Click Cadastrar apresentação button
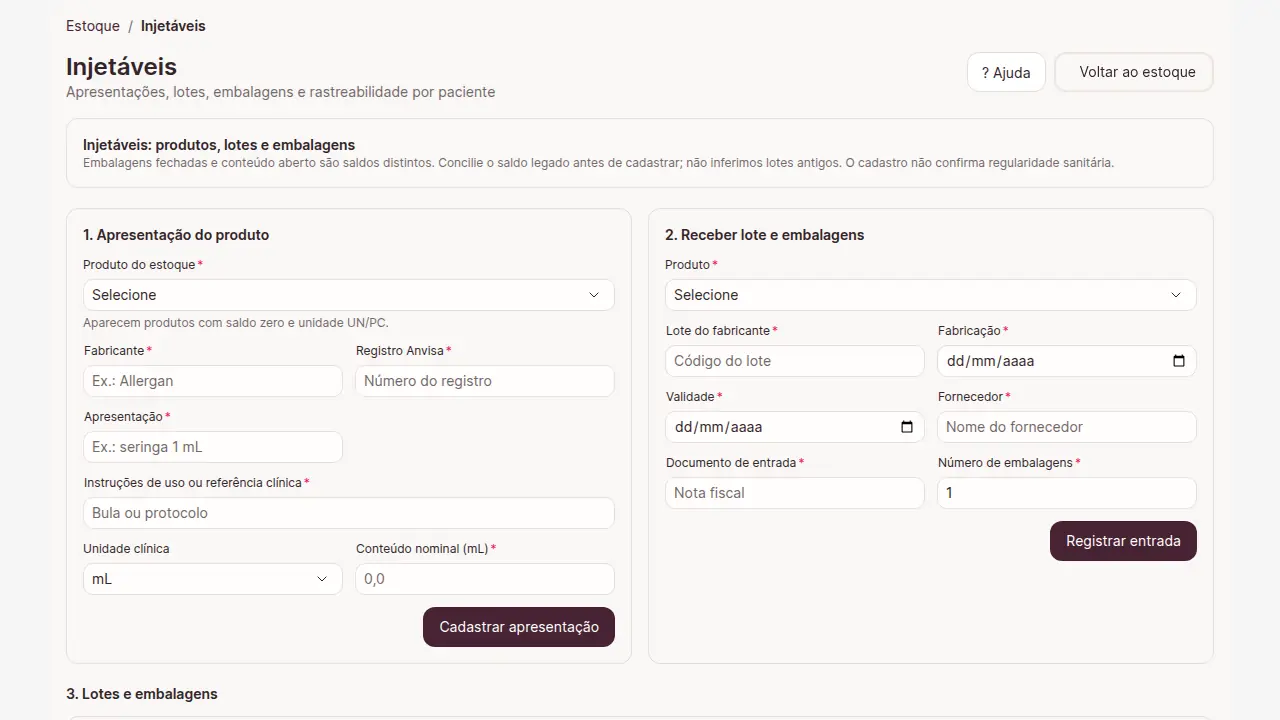 click(x=519, y=627)
